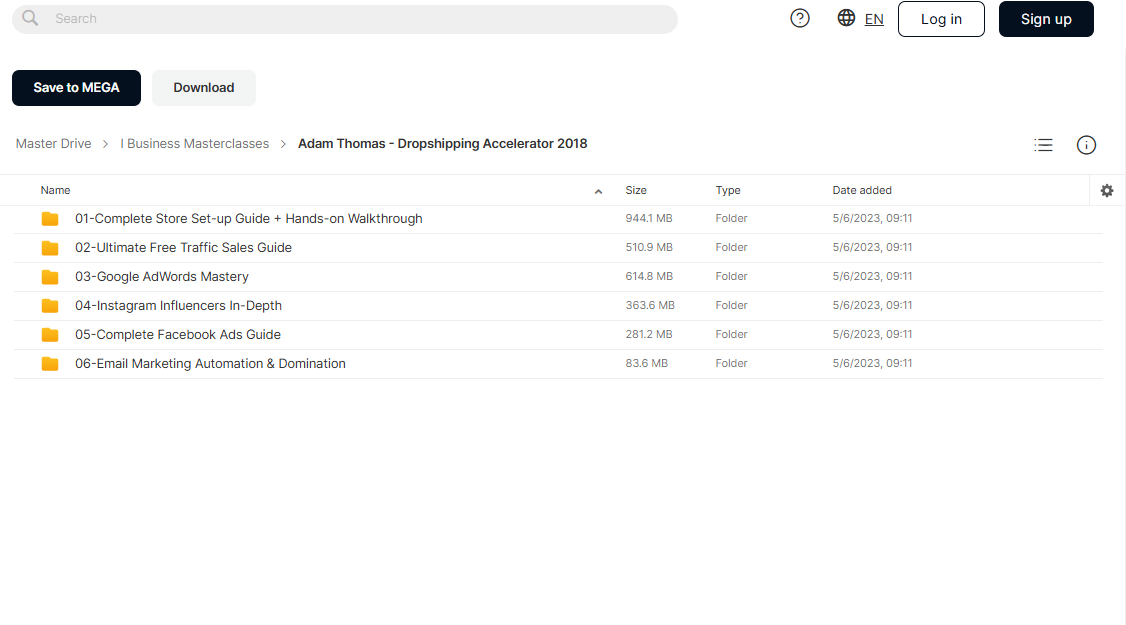Click the Log in button
Image resolution: width=1126 pixels, height=625 pixels.
pyautogui.click(x=941, y=19)
